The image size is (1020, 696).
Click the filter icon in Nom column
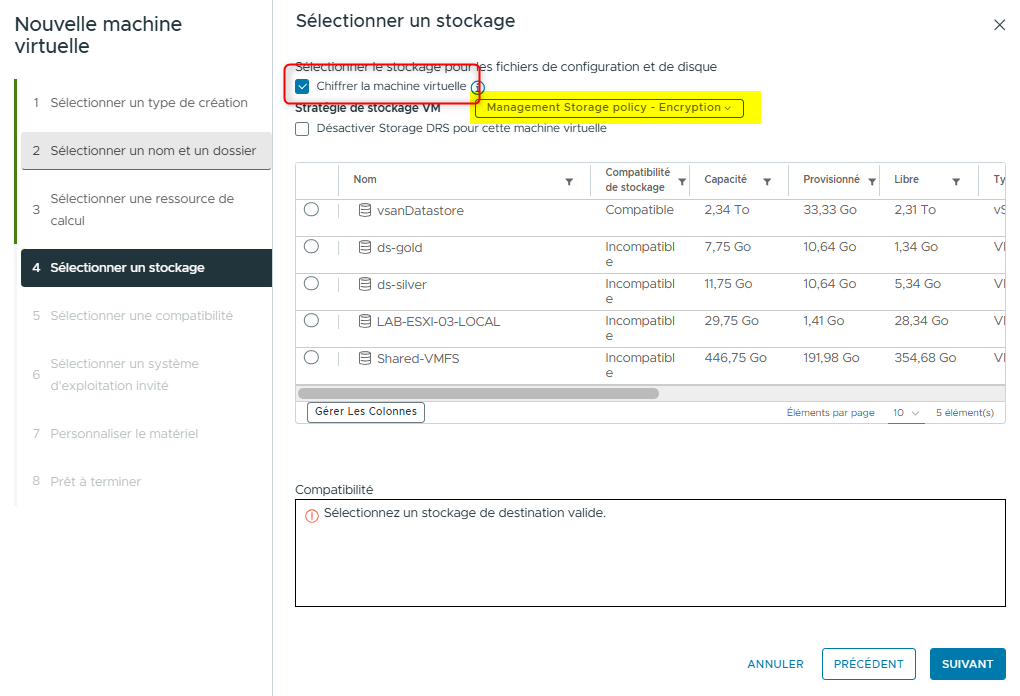569,182
